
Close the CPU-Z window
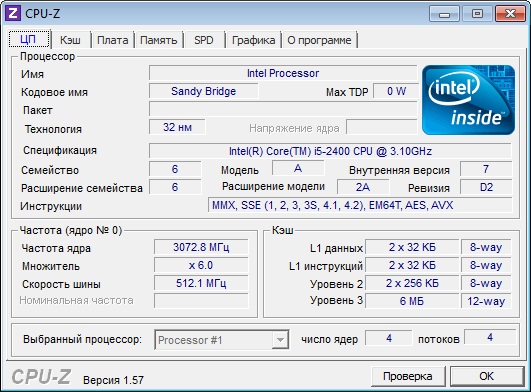510,14
